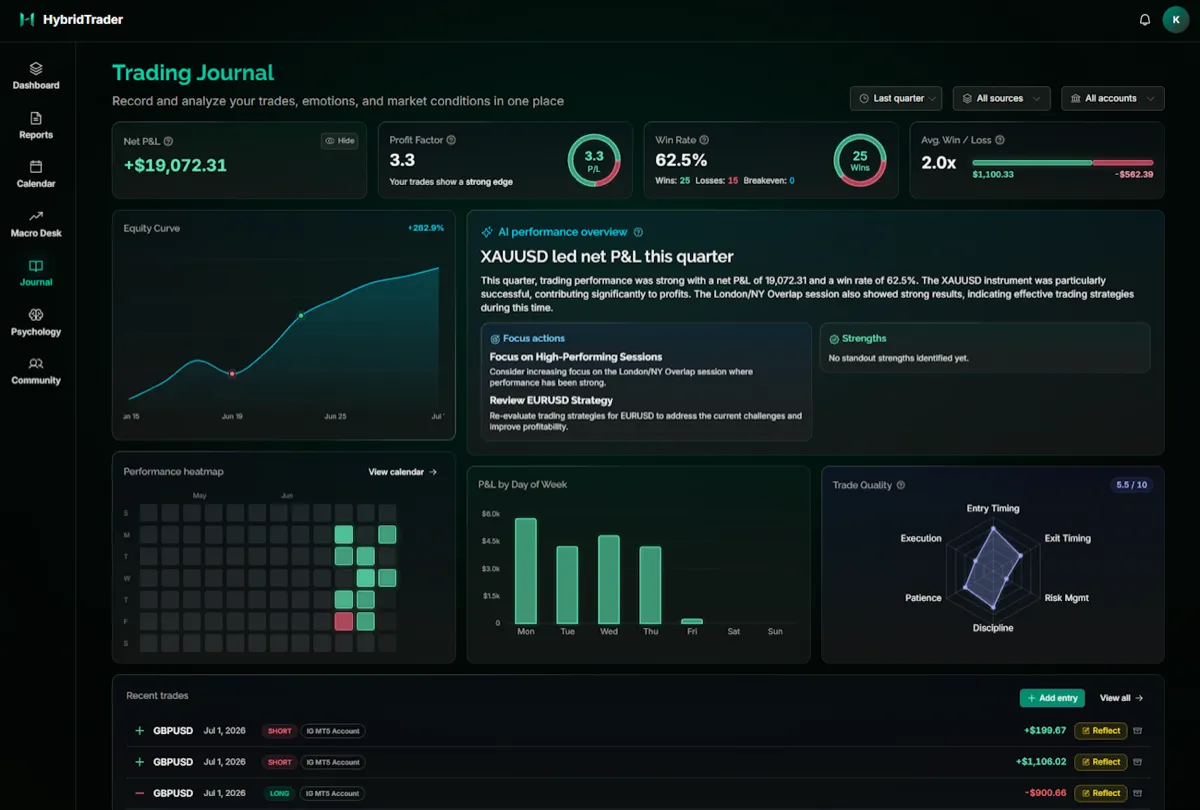Screen dimensions: 1200x810
Task: Click Focus on High-Performing Sessions heading
Action: pos(576,357)
